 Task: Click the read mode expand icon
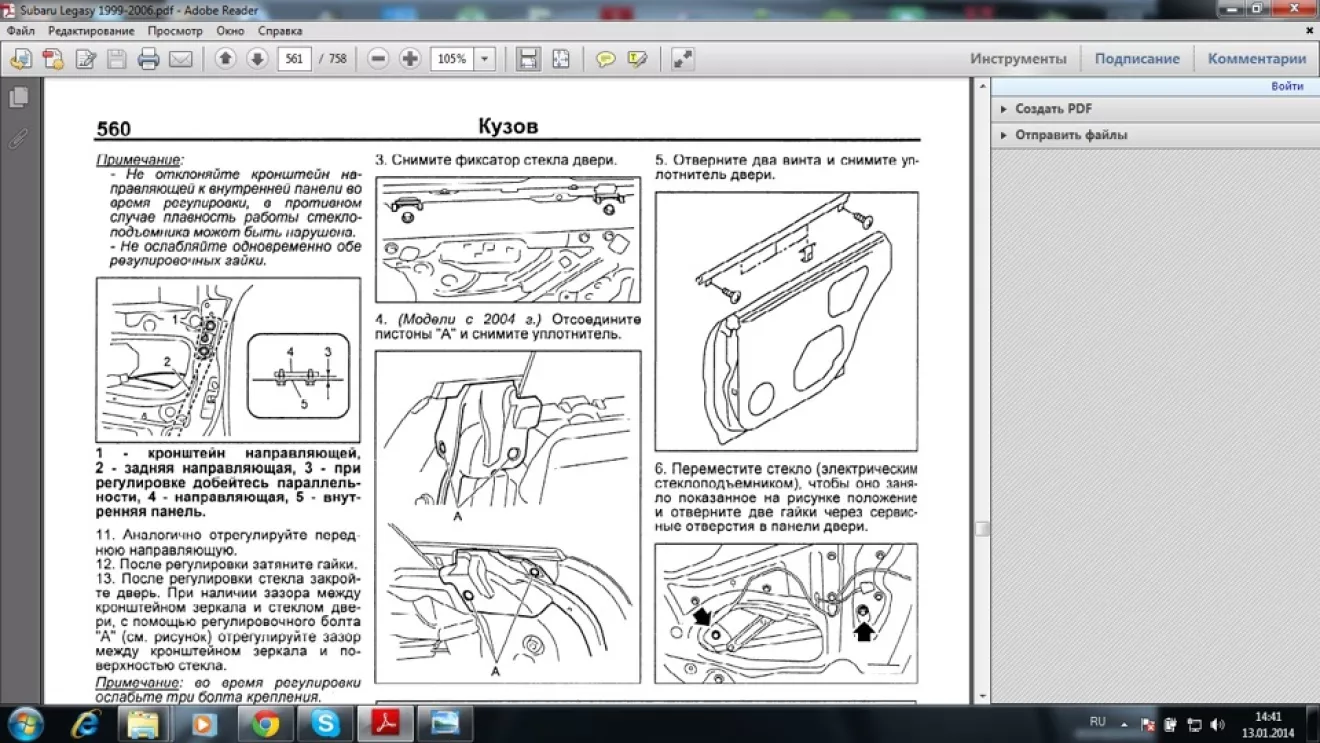[x=682, y=59]
